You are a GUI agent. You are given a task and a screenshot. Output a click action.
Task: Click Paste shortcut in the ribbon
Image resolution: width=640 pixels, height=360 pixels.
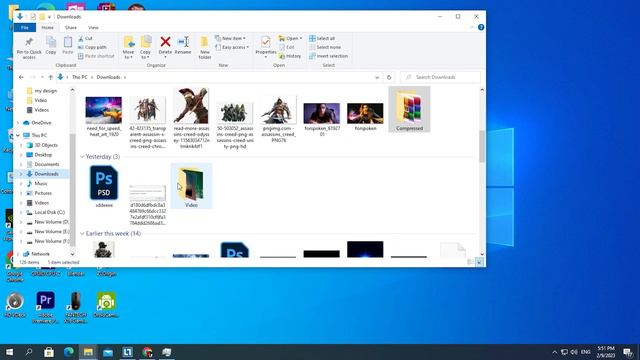96,56
